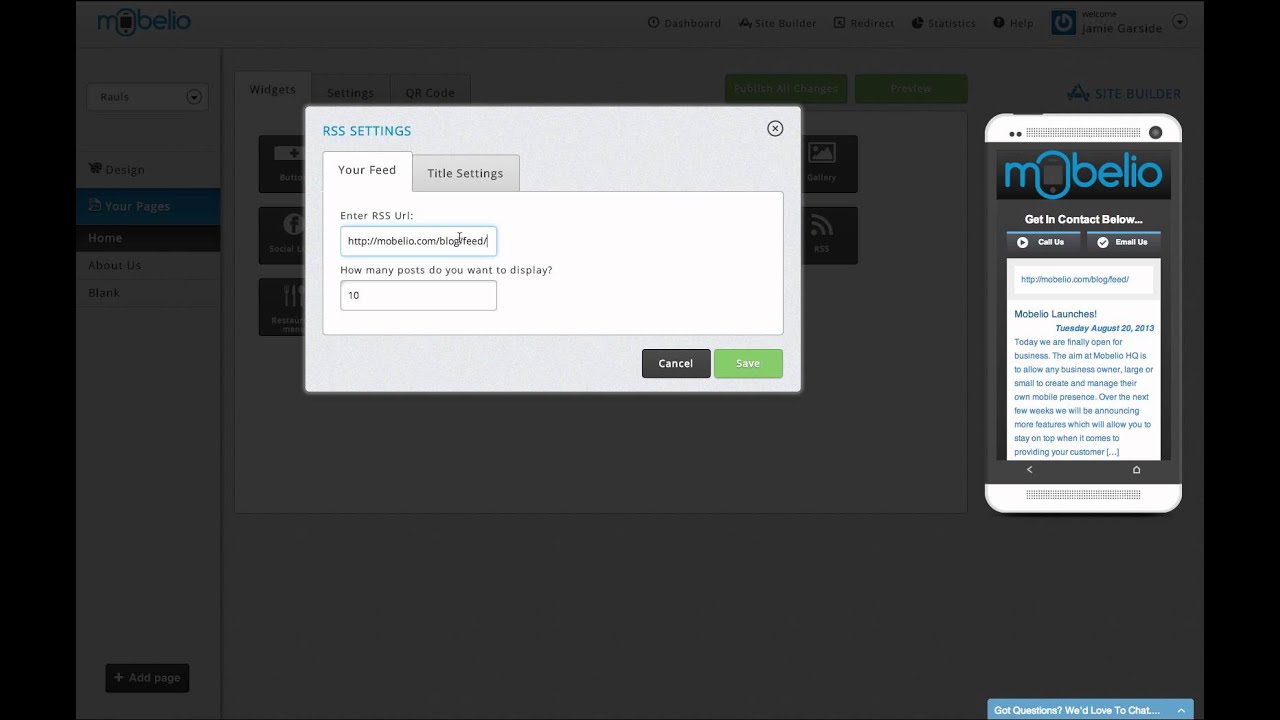Click the Redirect icon in top bar
The image size is (1280, 720).
click(x=840, y=23)
